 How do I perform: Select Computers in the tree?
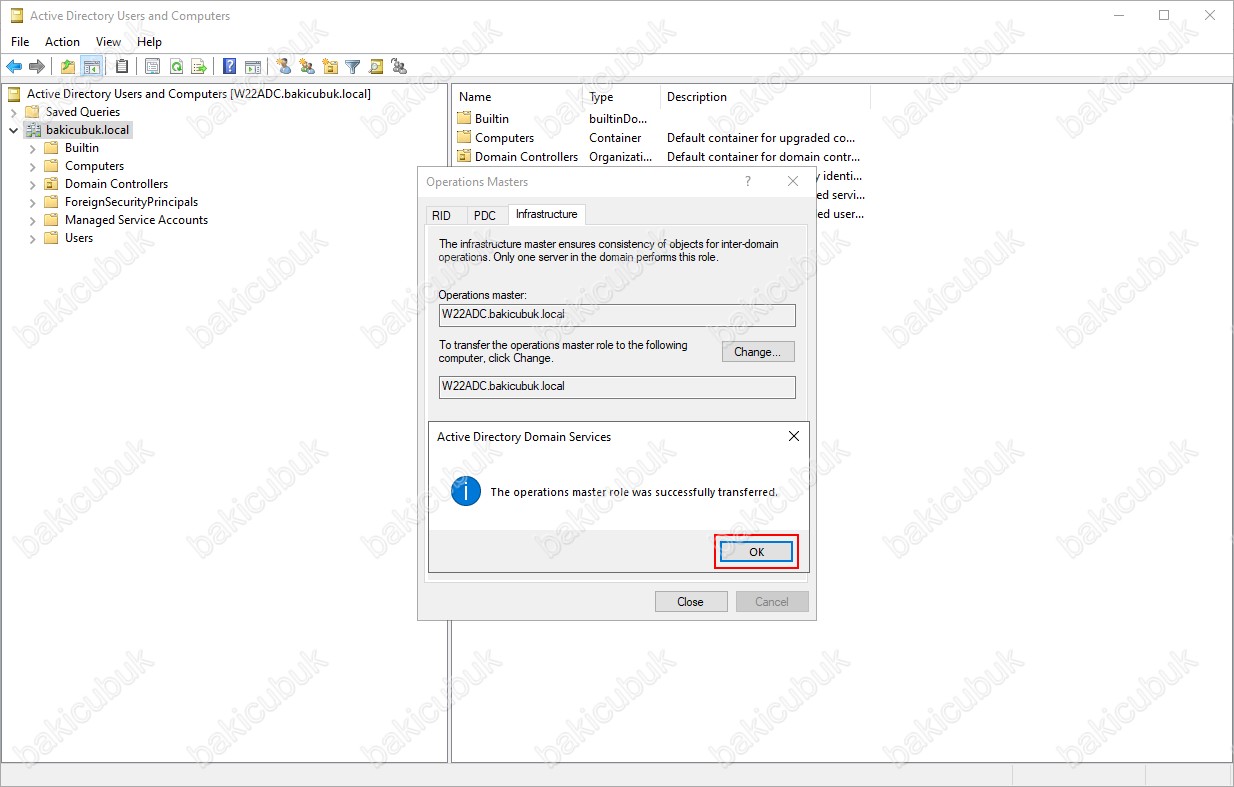94,166
